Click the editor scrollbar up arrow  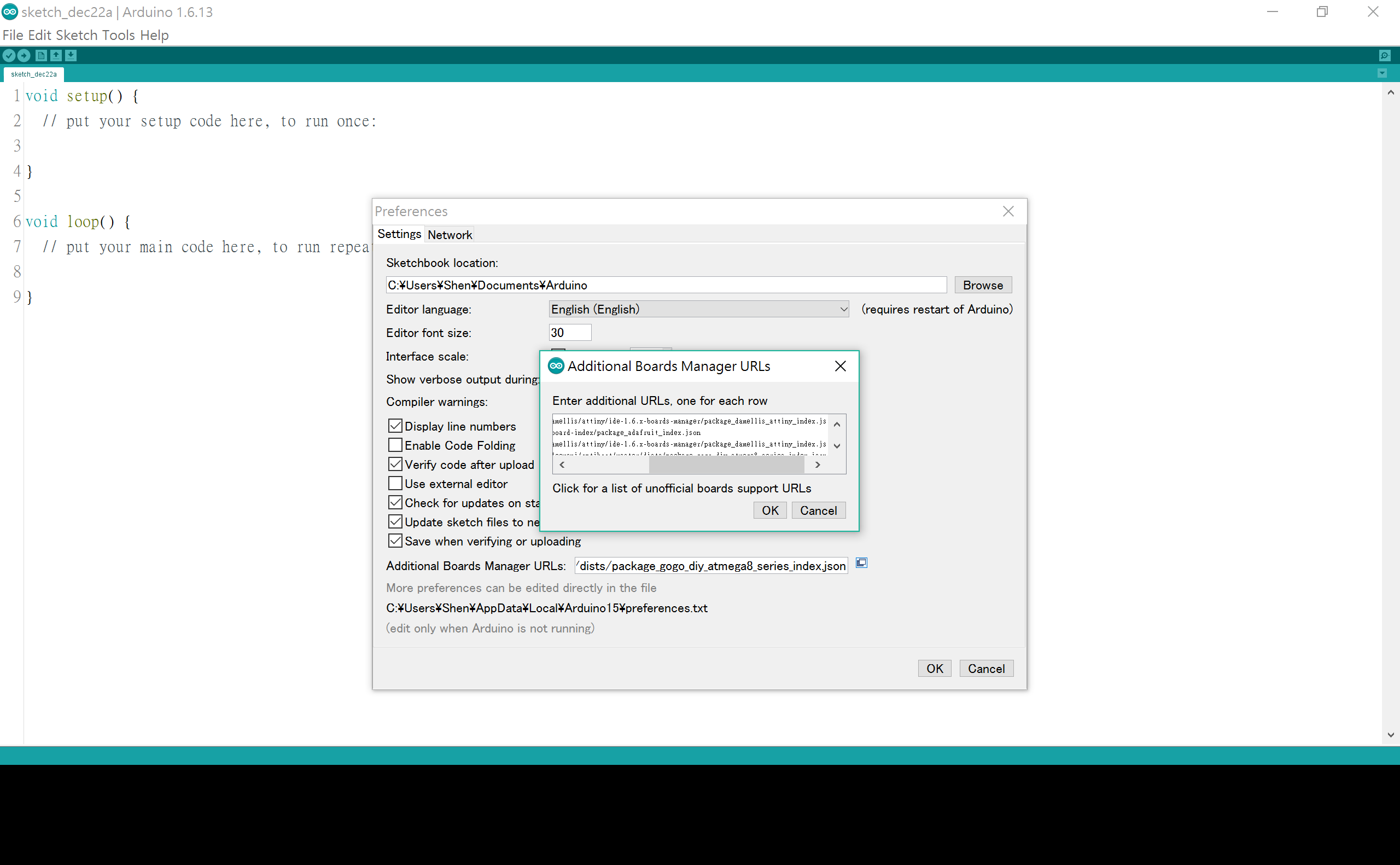(1390, 92)
